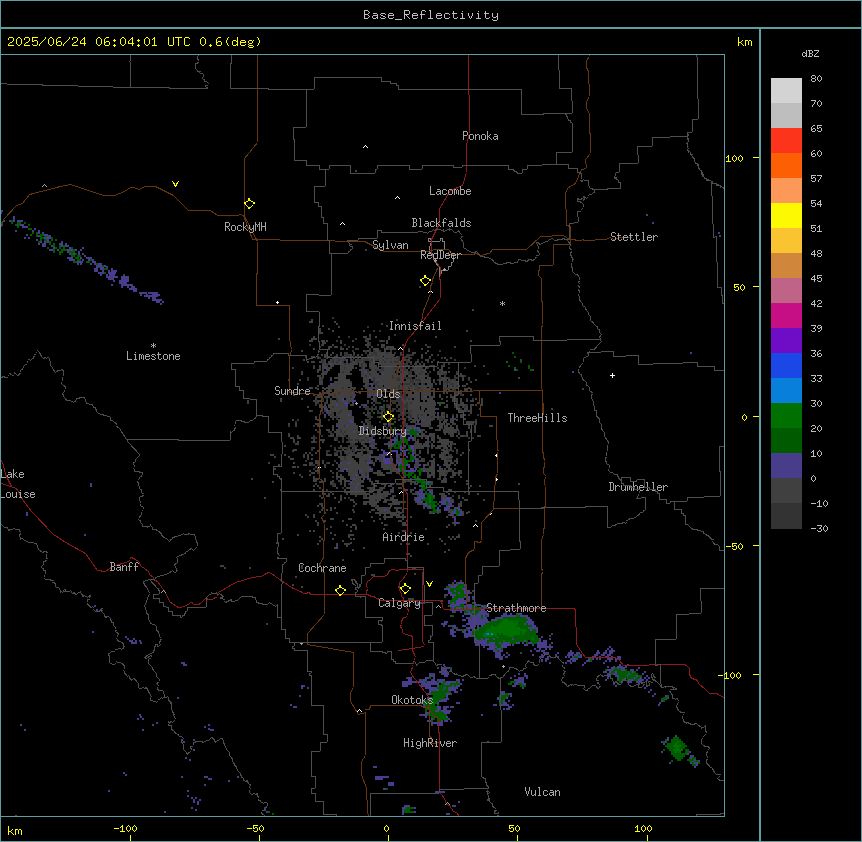Click the Innisfail town label
The height and width of the screenshot is (842, 862).
(x=415, y=326)
